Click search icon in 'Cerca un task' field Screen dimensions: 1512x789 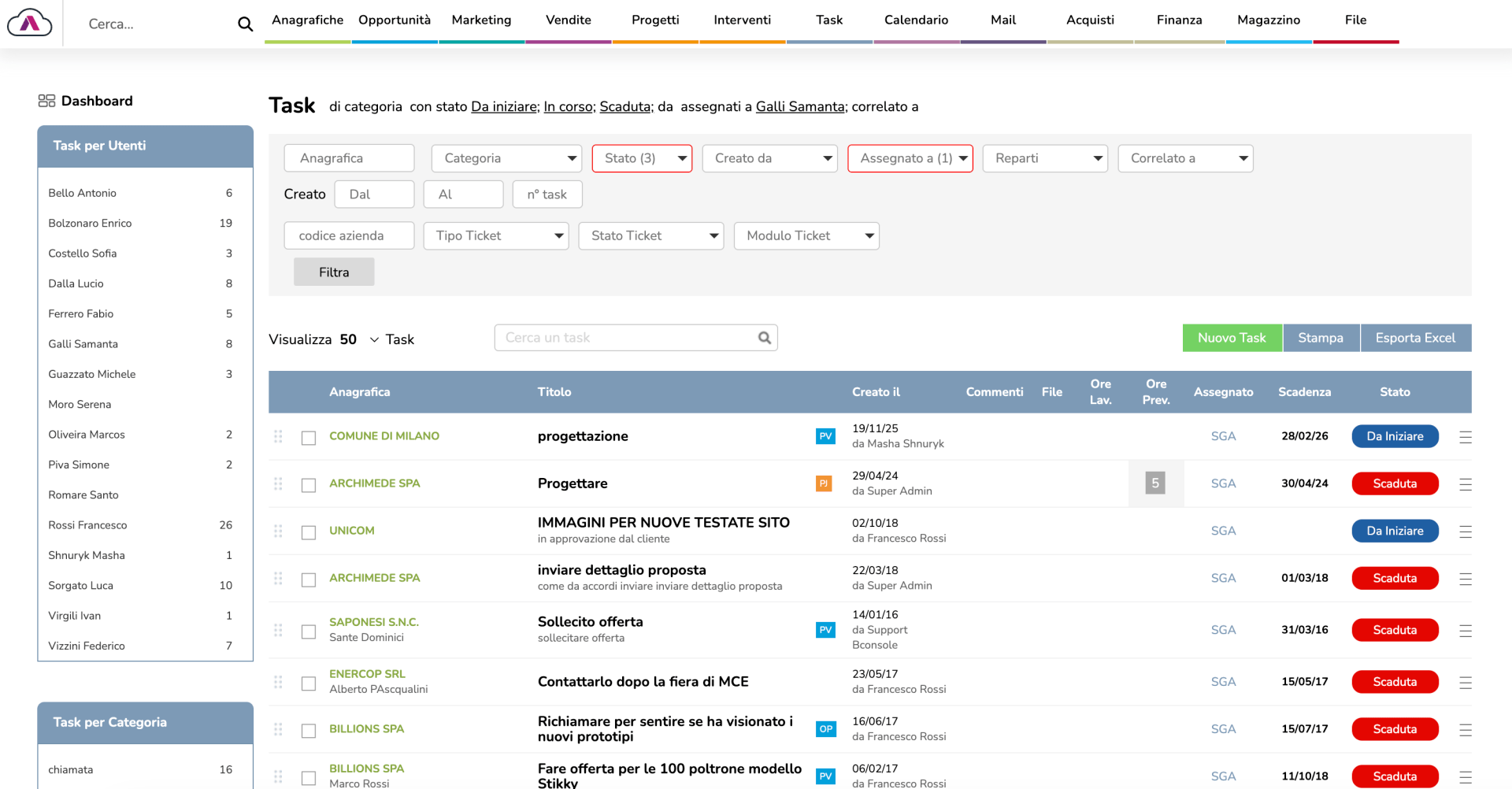point(764,338)
